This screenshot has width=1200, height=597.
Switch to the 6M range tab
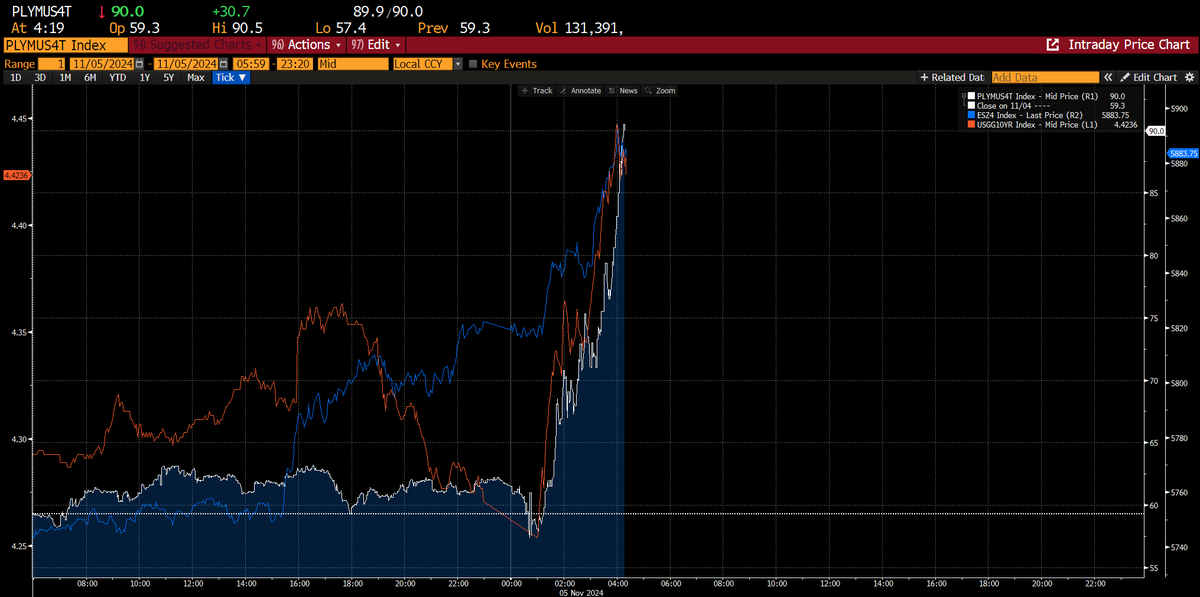tap(90, 77)
